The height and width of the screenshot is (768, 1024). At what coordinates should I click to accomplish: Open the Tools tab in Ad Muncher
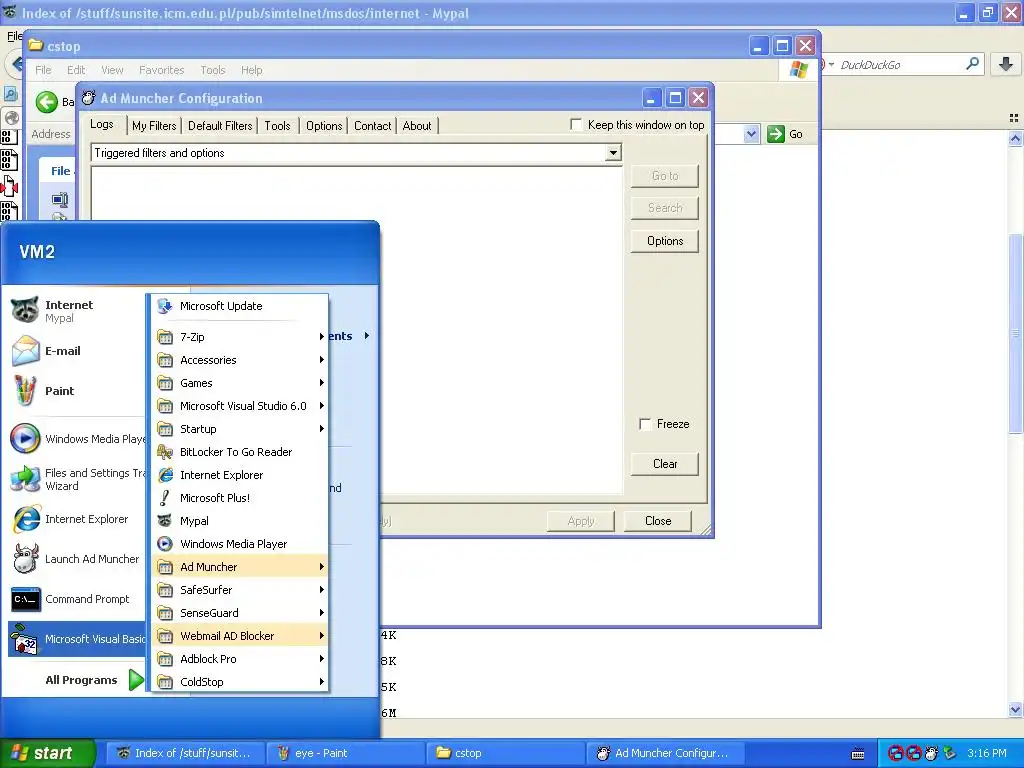pyautogui.click(x=278, y=125)
